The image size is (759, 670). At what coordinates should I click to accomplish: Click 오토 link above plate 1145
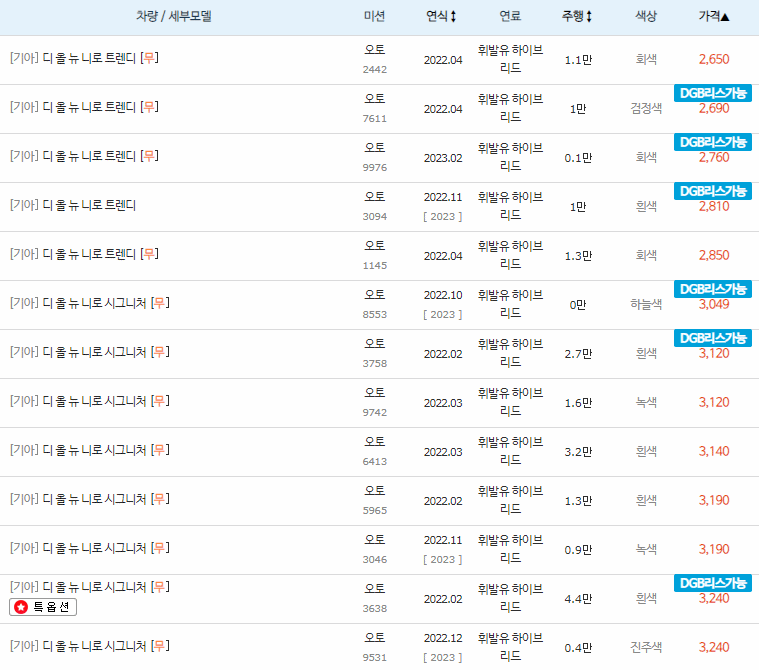[x=375, y=245]
